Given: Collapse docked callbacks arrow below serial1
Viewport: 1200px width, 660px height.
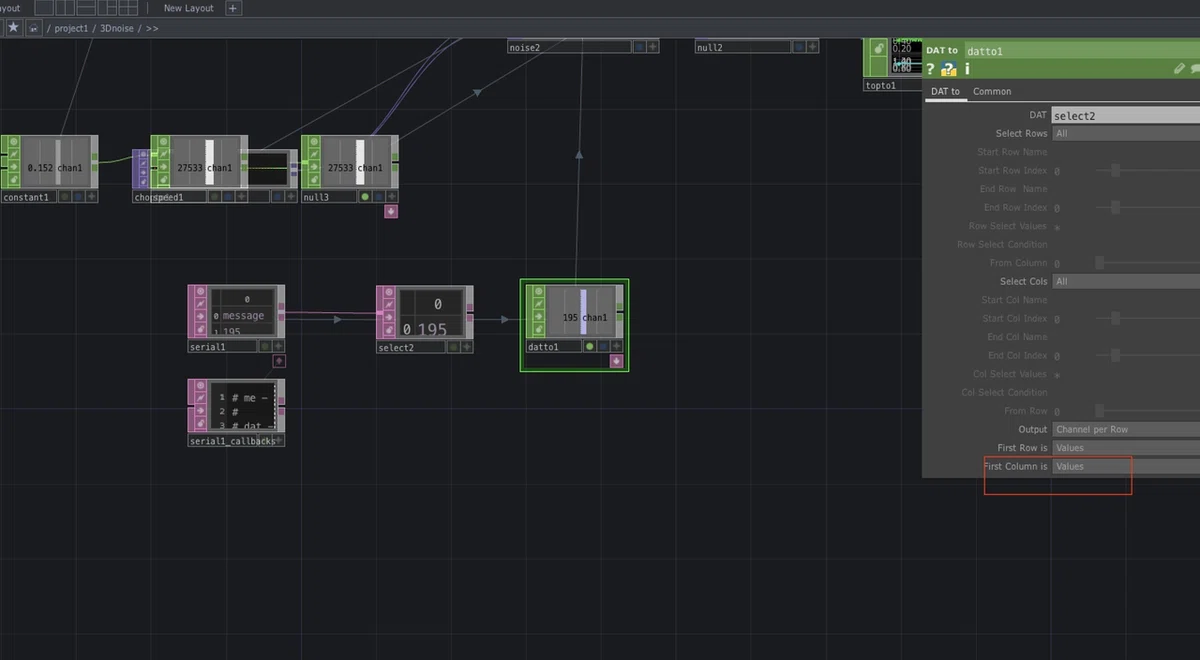Looking at the screenshot, I should pos(279,361).
